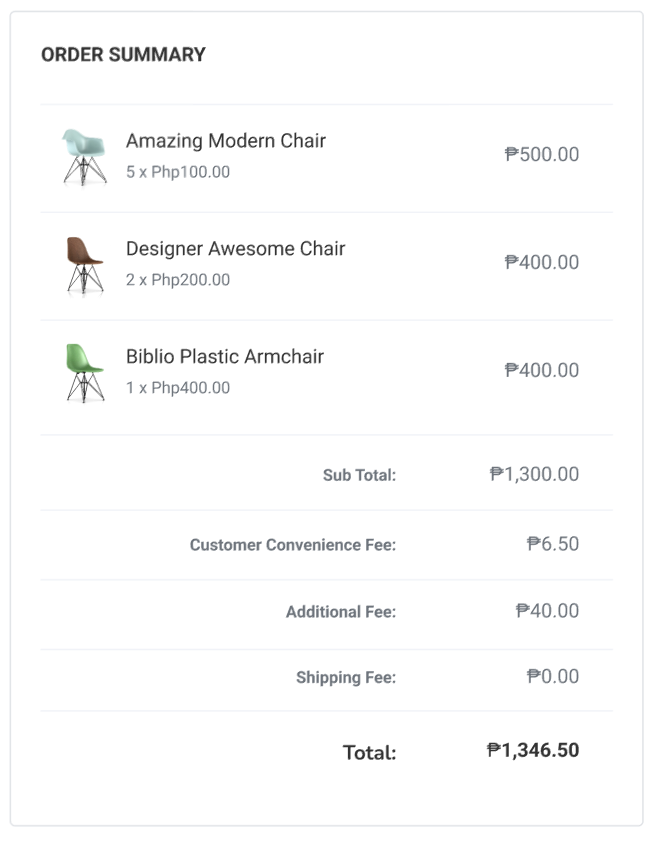Click the ₱1,346.50 total amount
Viewport: 662px width, 842px height.
[x=533, y=751]
